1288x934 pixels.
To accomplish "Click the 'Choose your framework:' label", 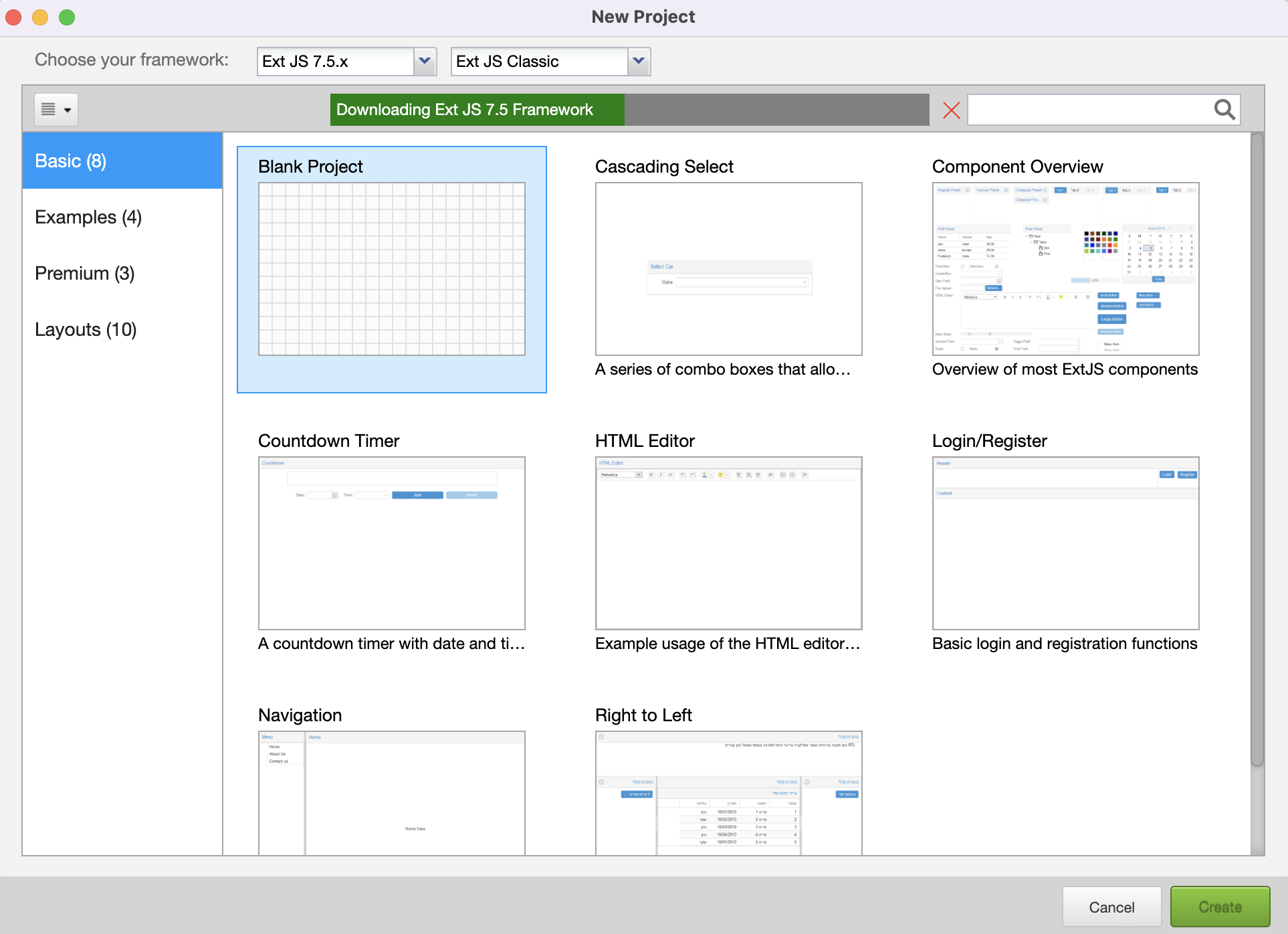I will [x=132, y=60].
